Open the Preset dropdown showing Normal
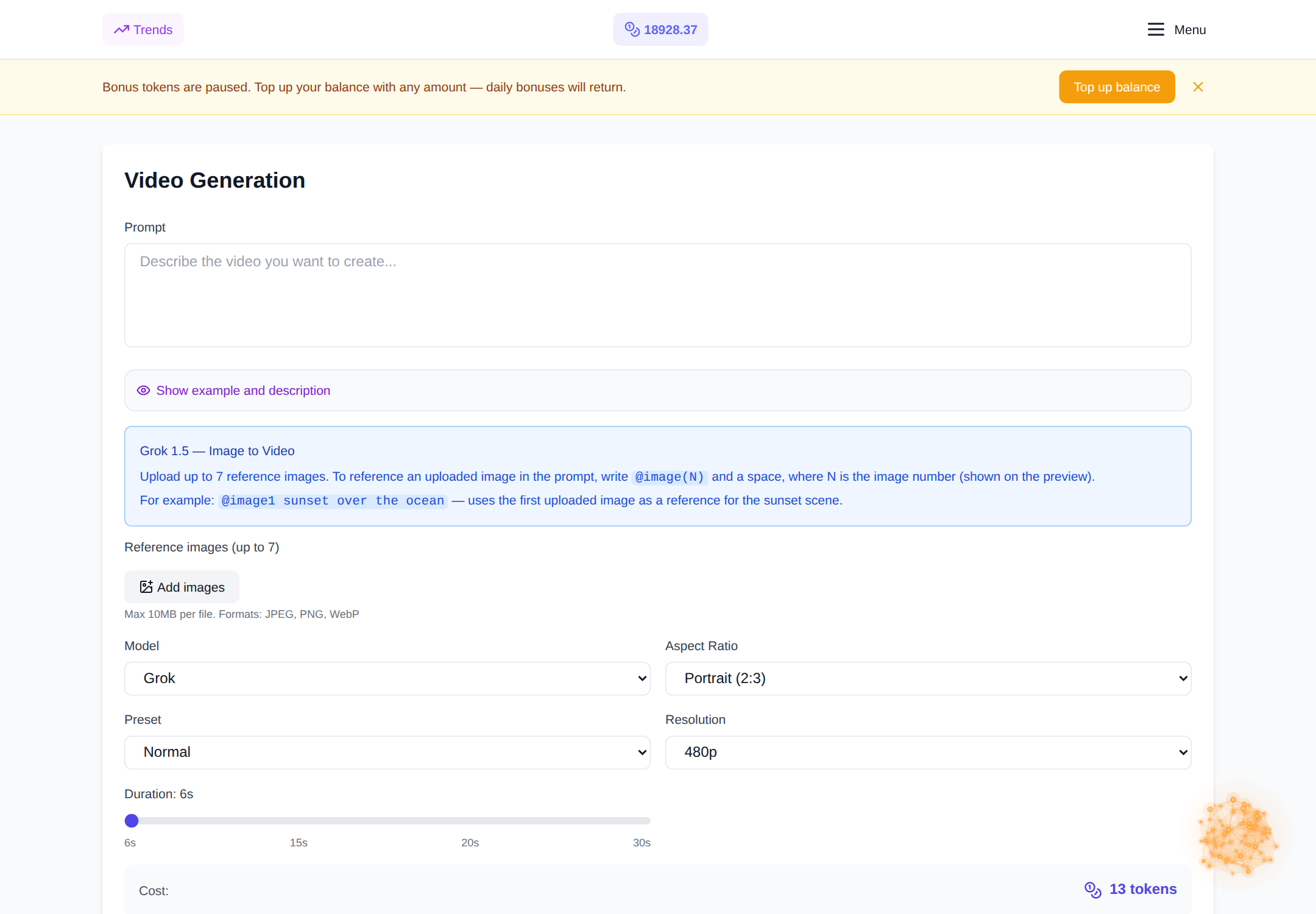Viewport: 1316px width, 914px height. 387,753
